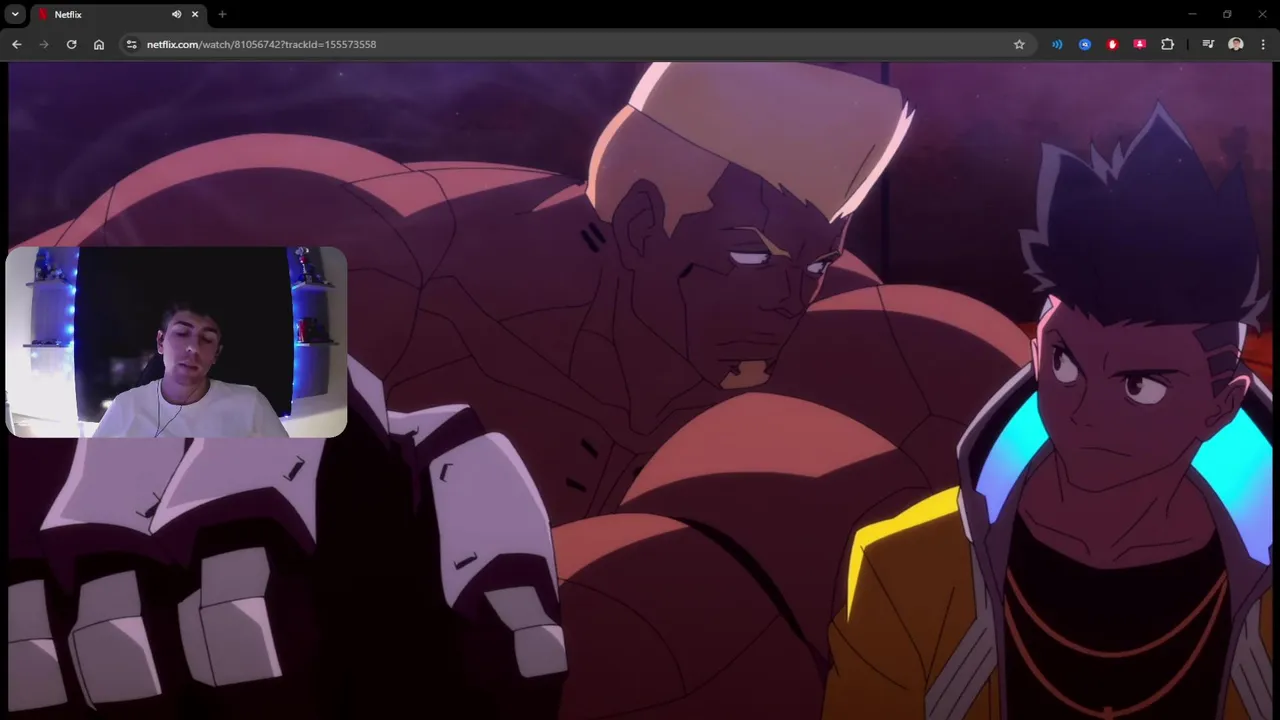The height and width of the screenshot is (720, 1280).
Task: Open the blue sound-waves extension
Action: 1057,44
